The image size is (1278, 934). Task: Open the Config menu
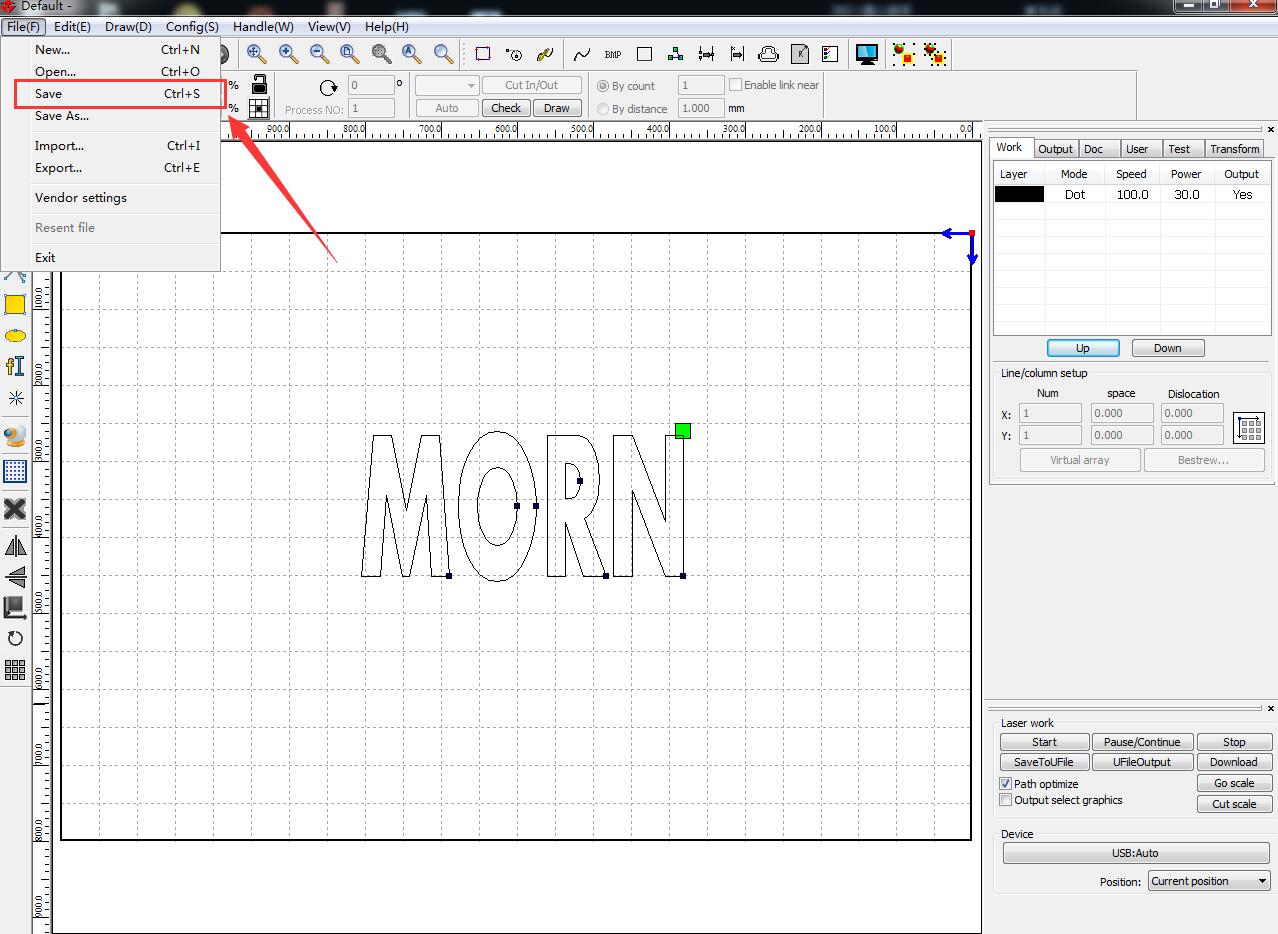pyautogui.click(x=192, y=27)
